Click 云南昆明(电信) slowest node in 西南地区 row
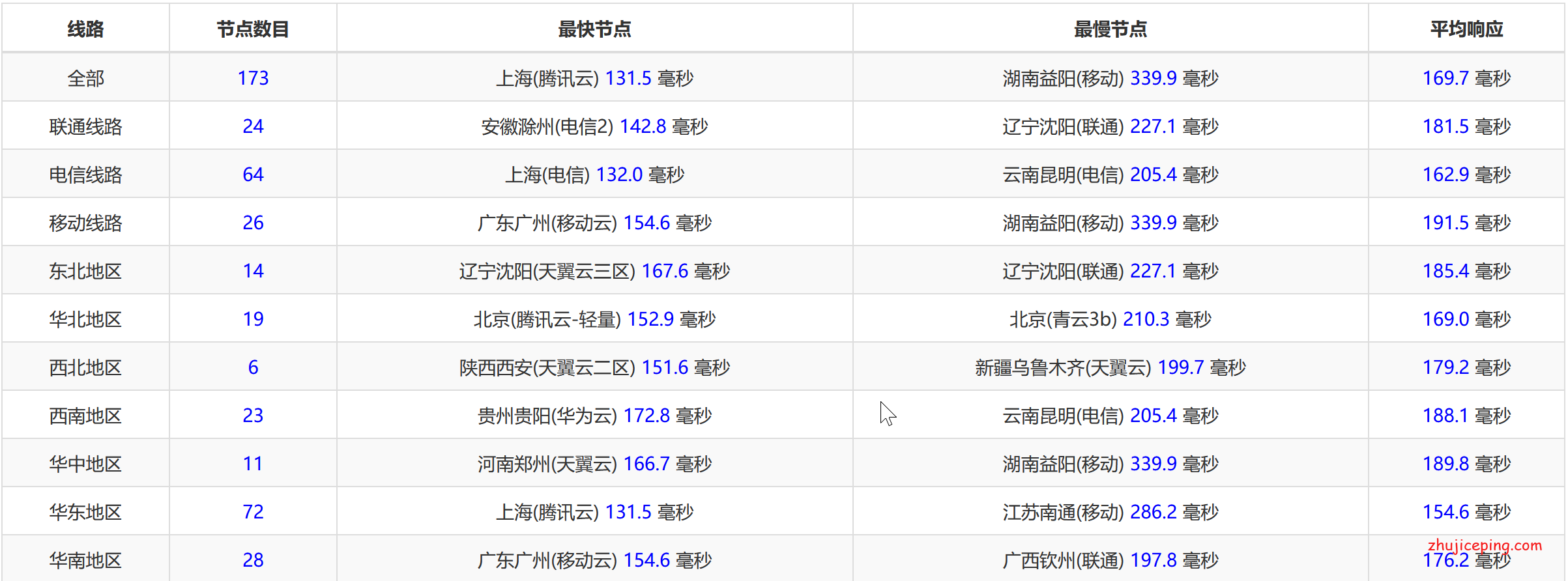1568x581 pixels. pos(1111,416)
